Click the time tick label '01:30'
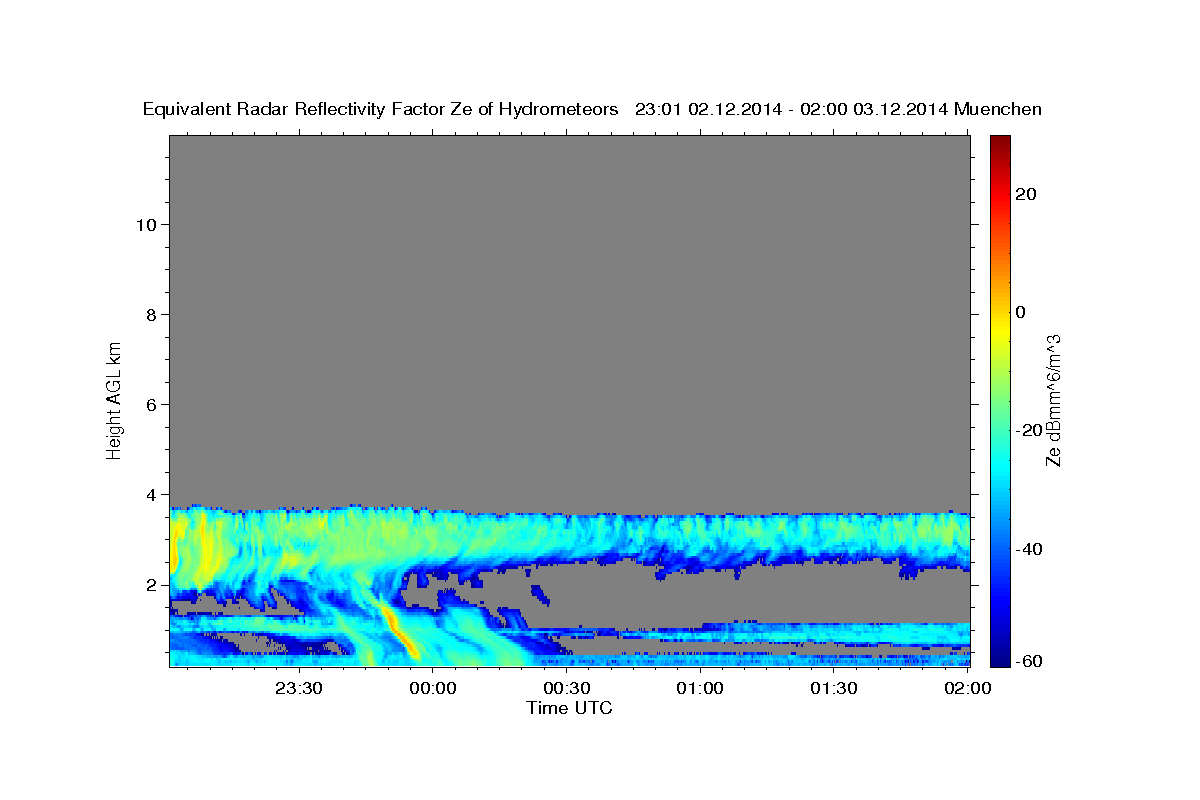This screenshot has height=800, width=1200. (834, 688)
